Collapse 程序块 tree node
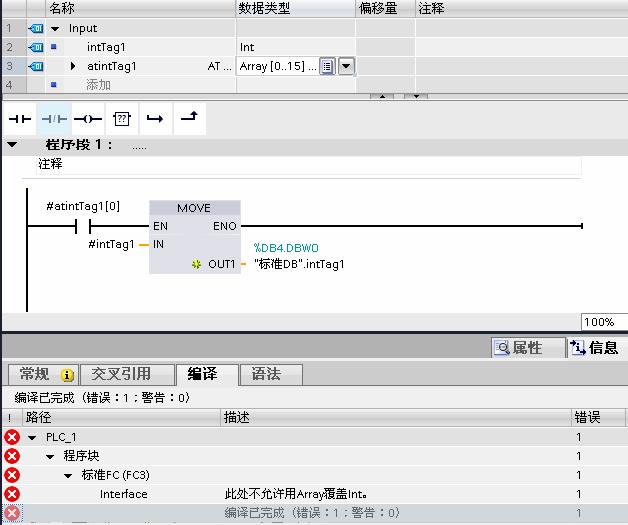Viewport: 628px width, 525px height. [50, 457]
